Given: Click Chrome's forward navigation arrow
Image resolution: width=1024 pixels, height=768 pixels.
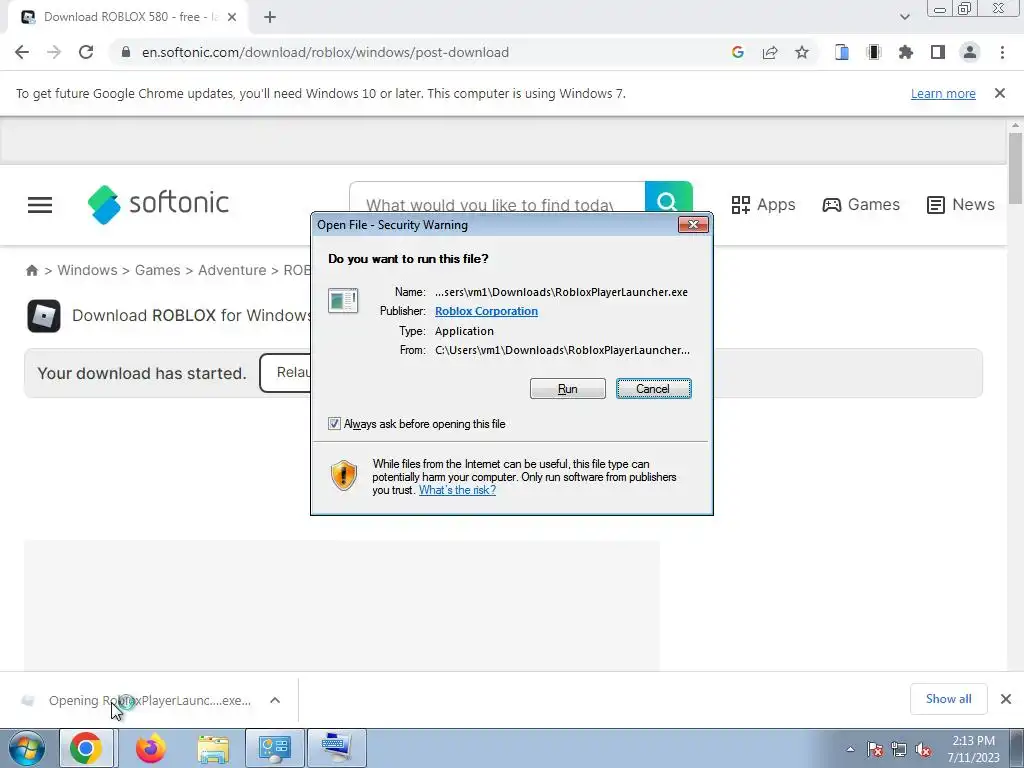Looking at the screenshot, I should coord(54,52).
